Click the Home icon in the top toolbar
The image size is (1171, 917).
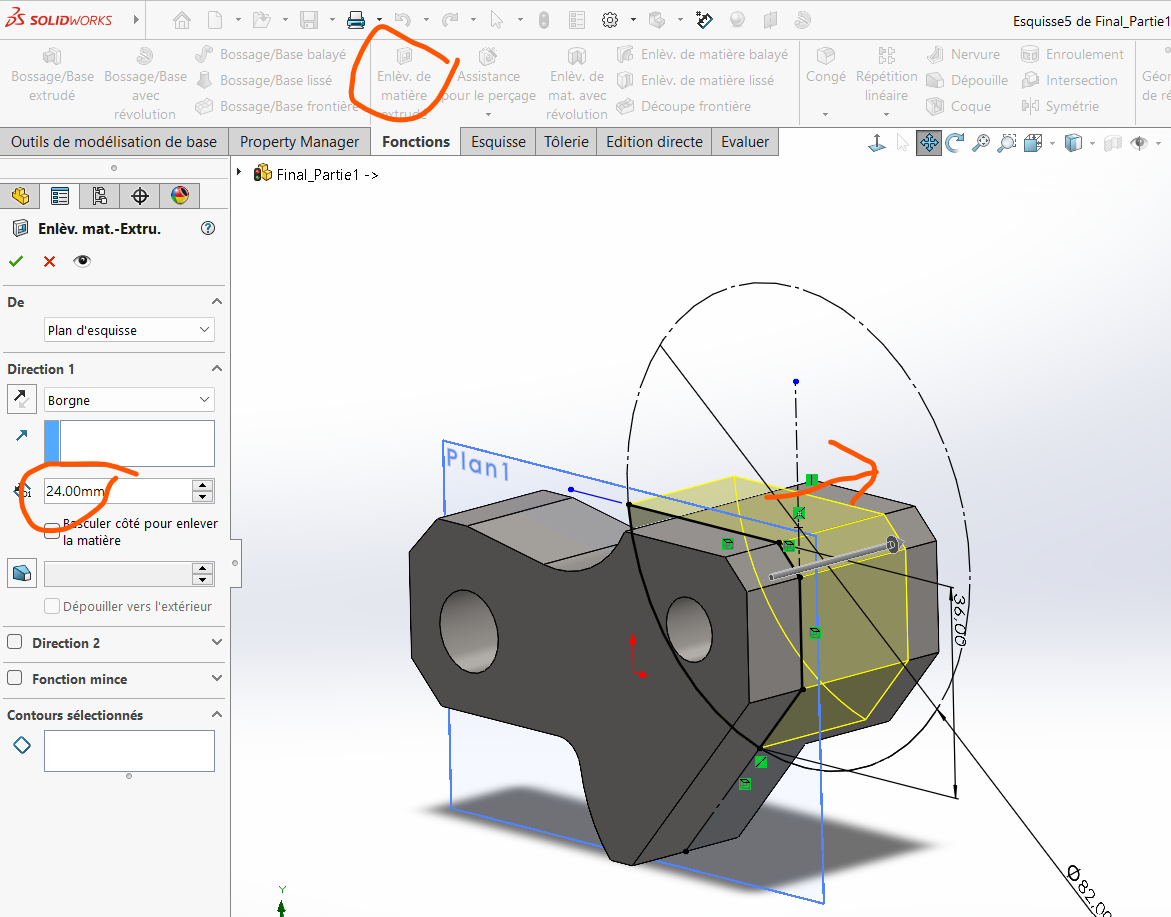tap(181, 20)
